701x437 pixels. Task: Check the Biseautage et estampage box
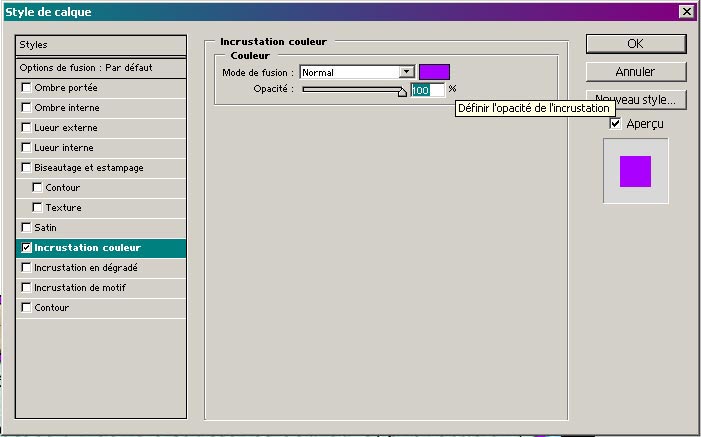coord(26,168)
